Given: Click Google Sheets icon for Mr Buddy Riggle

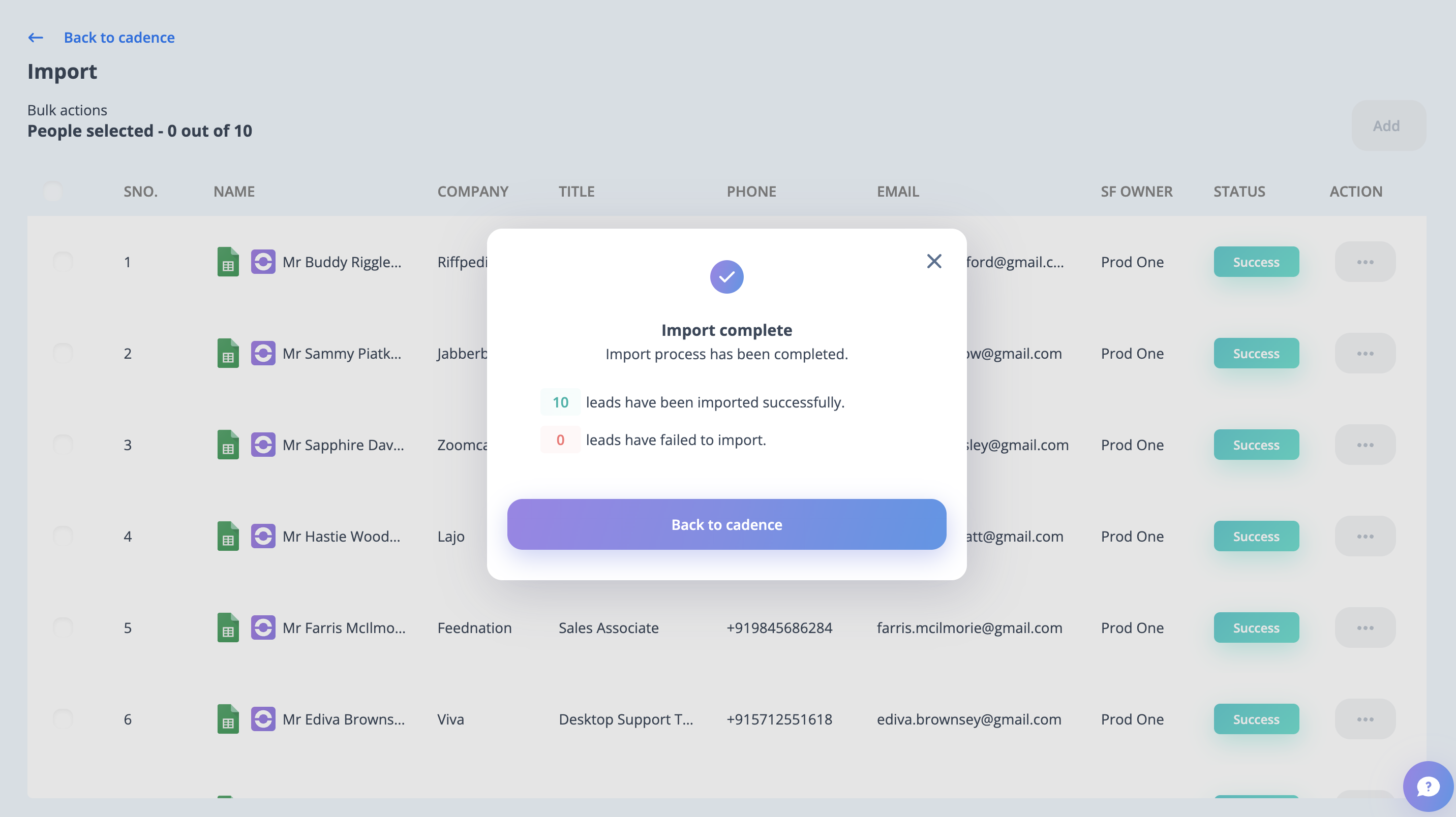Looking at the screenshot, I should [228, 262].
